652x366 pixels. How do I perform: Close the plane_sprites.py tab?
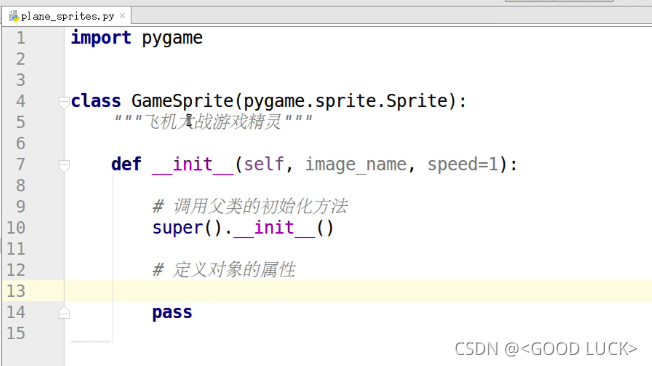[x=122, y=16]
